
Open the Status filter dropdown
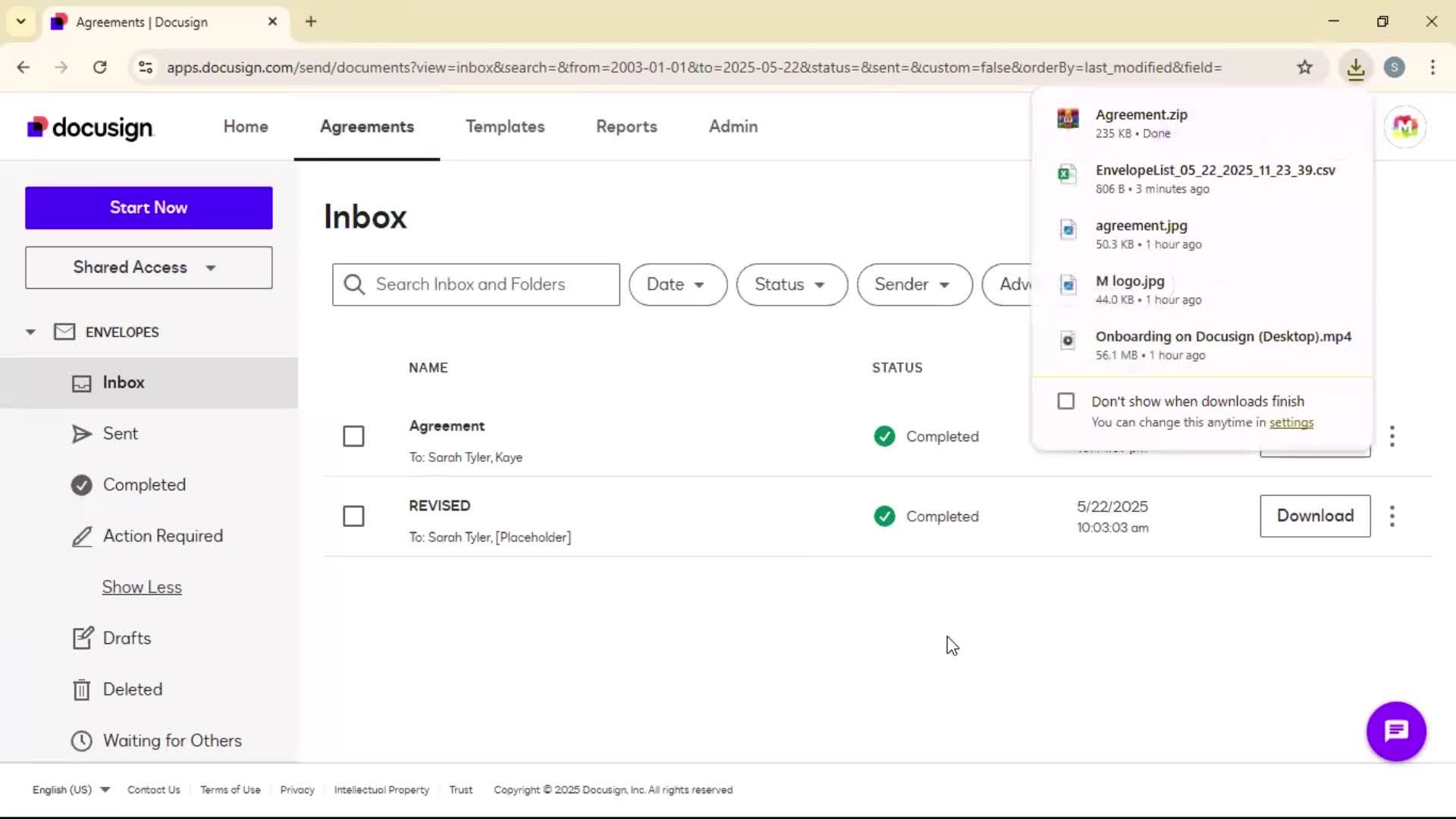coord(792,284)
